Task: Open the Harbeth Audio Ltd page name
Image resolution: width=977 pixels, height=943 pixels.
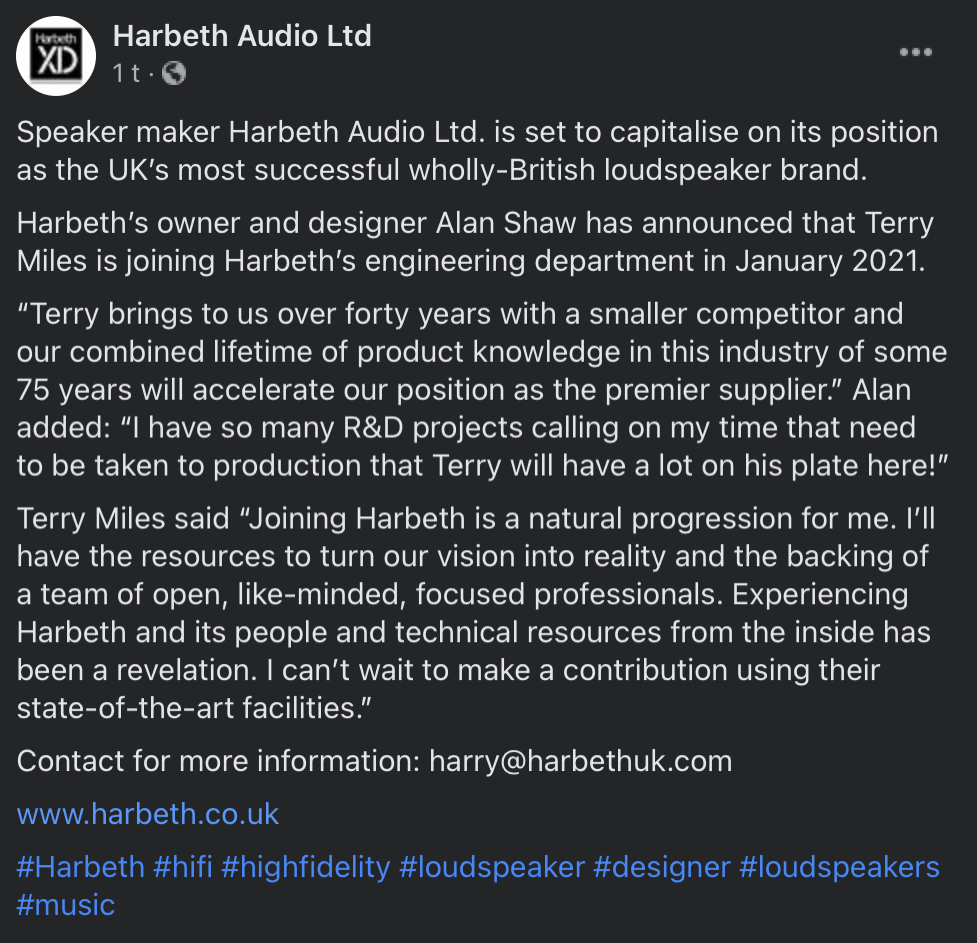Action: point(242,36)
